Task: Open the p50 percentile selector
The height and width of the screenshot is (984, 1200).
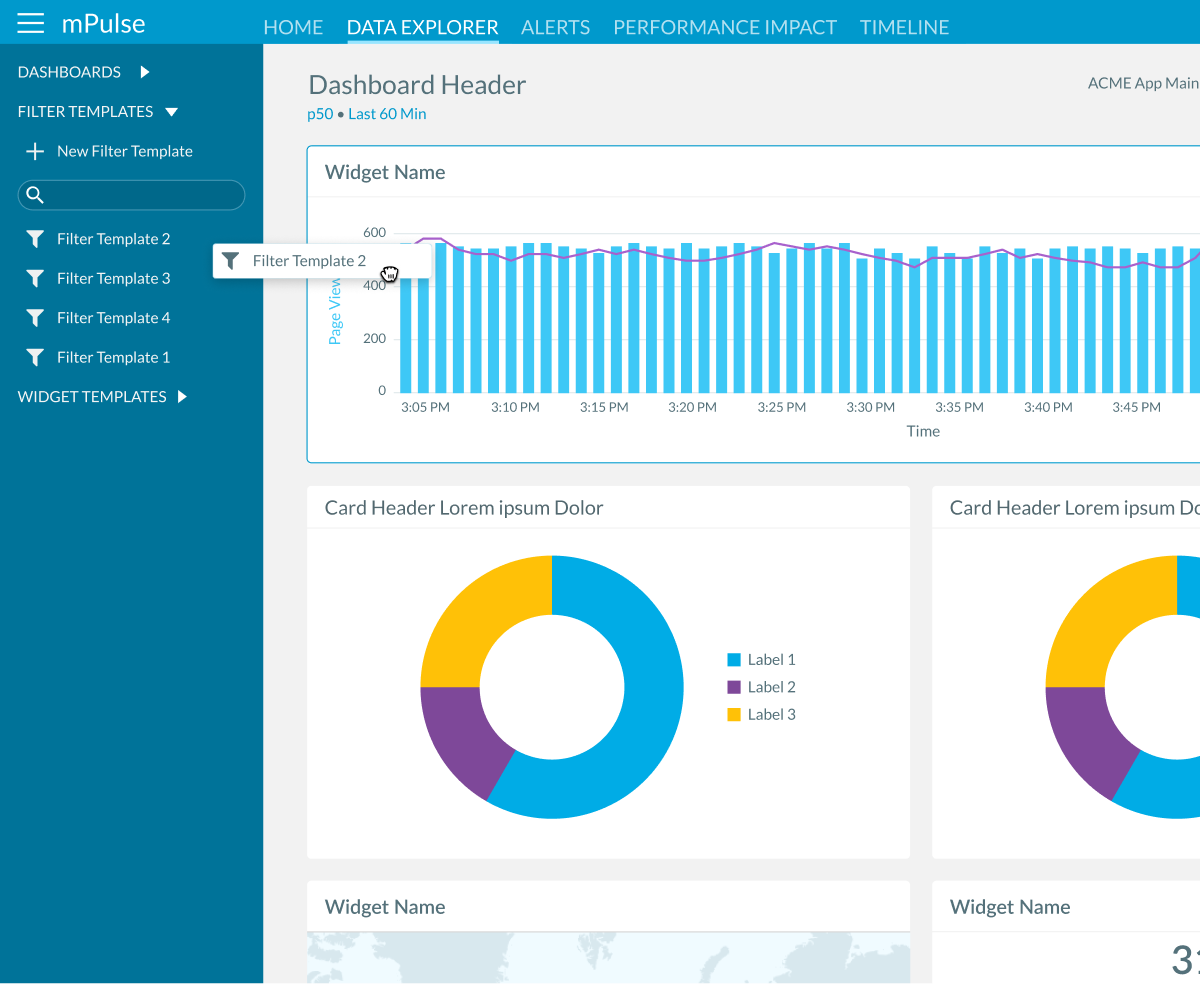Action: pyautogui.click(x=320, y=113)
